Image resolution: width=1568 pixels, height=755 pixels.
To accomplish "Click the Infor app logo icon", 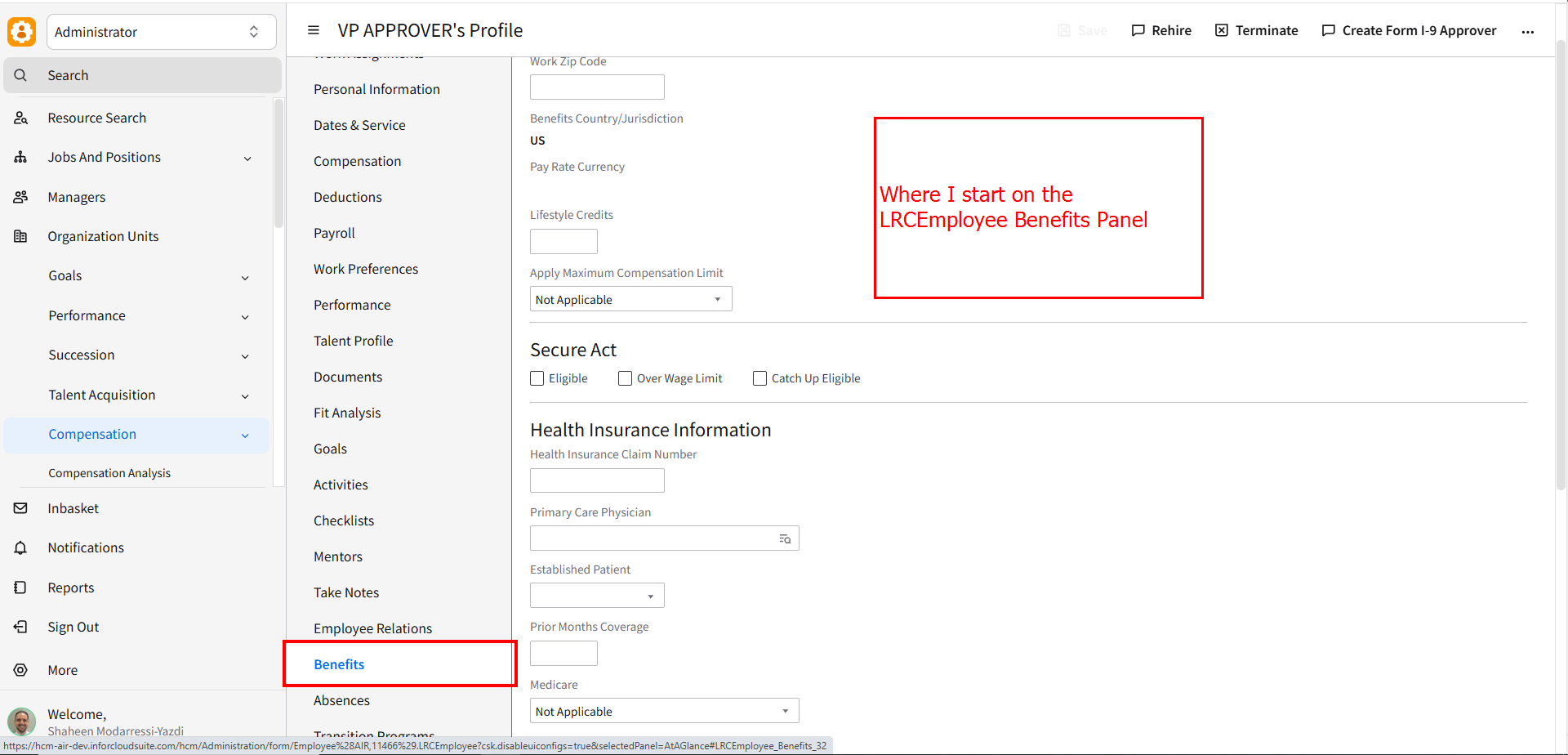I will (21, 32).
